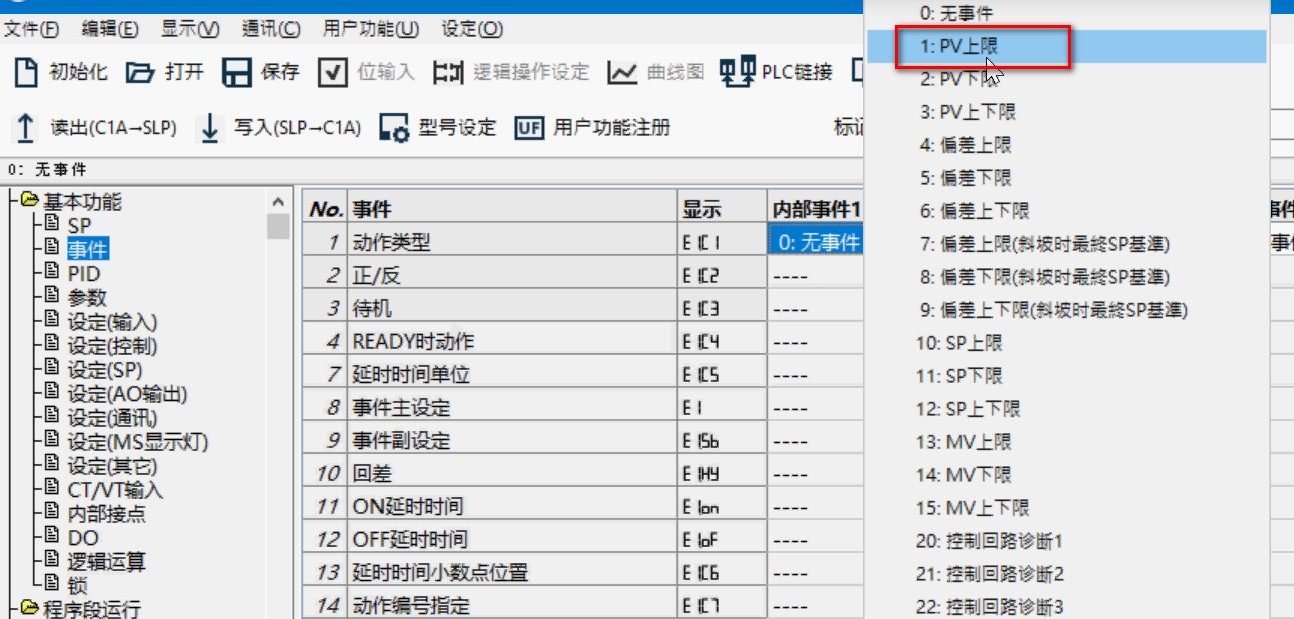The width and height of the screenshot is (1294, 619).
Task: Click the tree panel scroll up arrow
Action: [279, 201]
